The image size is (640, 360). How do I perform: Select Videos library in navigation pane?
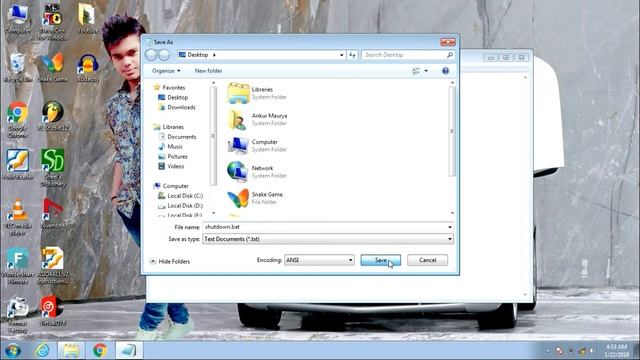coord(171,166)
